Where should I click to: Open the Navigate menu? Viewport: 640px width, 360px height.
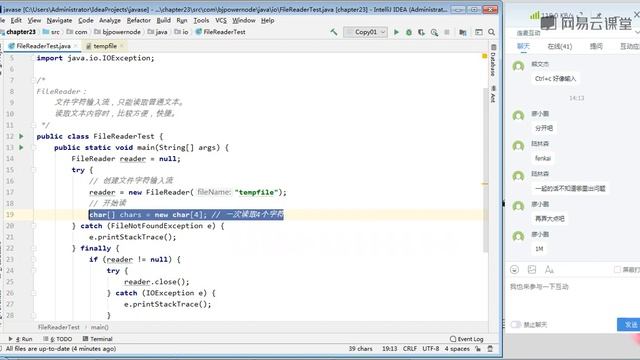pos(59,20)
